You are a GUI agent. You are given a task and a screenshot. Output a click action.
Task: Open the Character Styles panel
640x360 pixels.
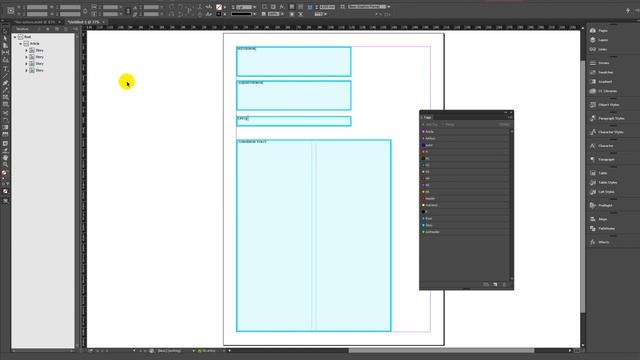(606, 132)
